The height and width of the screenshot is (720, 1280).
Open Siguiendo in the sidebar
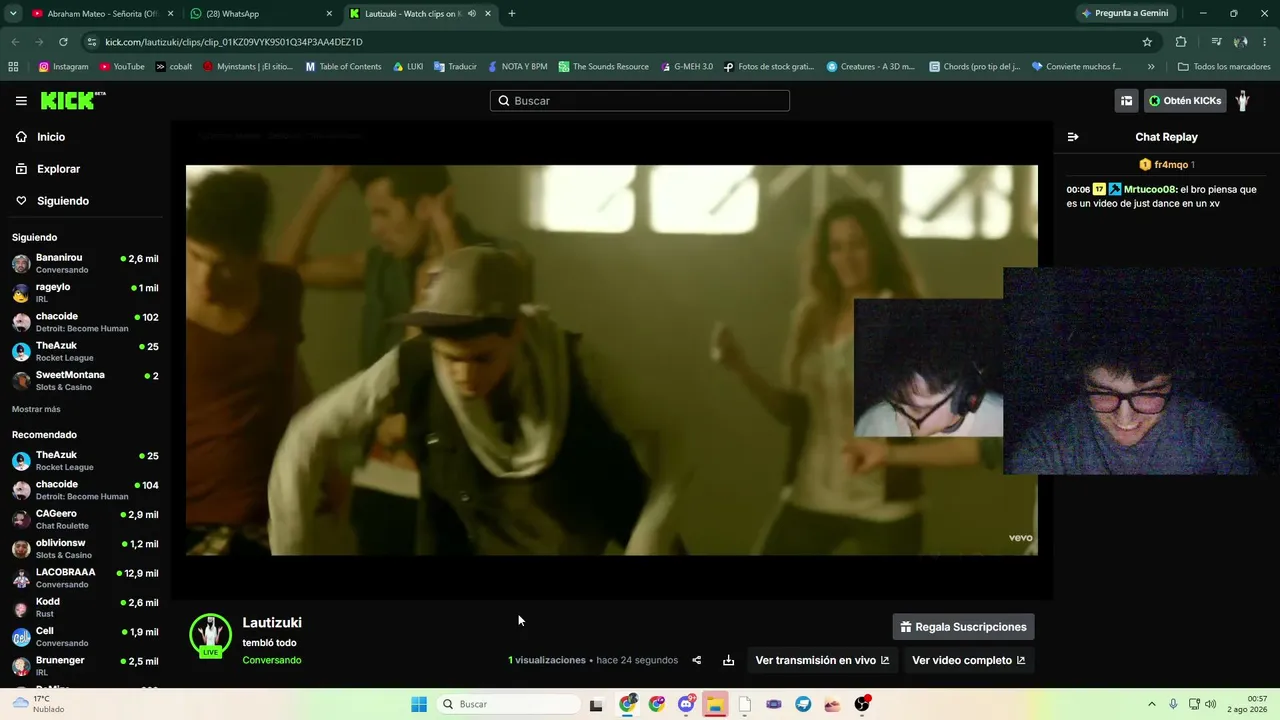click(x=63, y=201)
